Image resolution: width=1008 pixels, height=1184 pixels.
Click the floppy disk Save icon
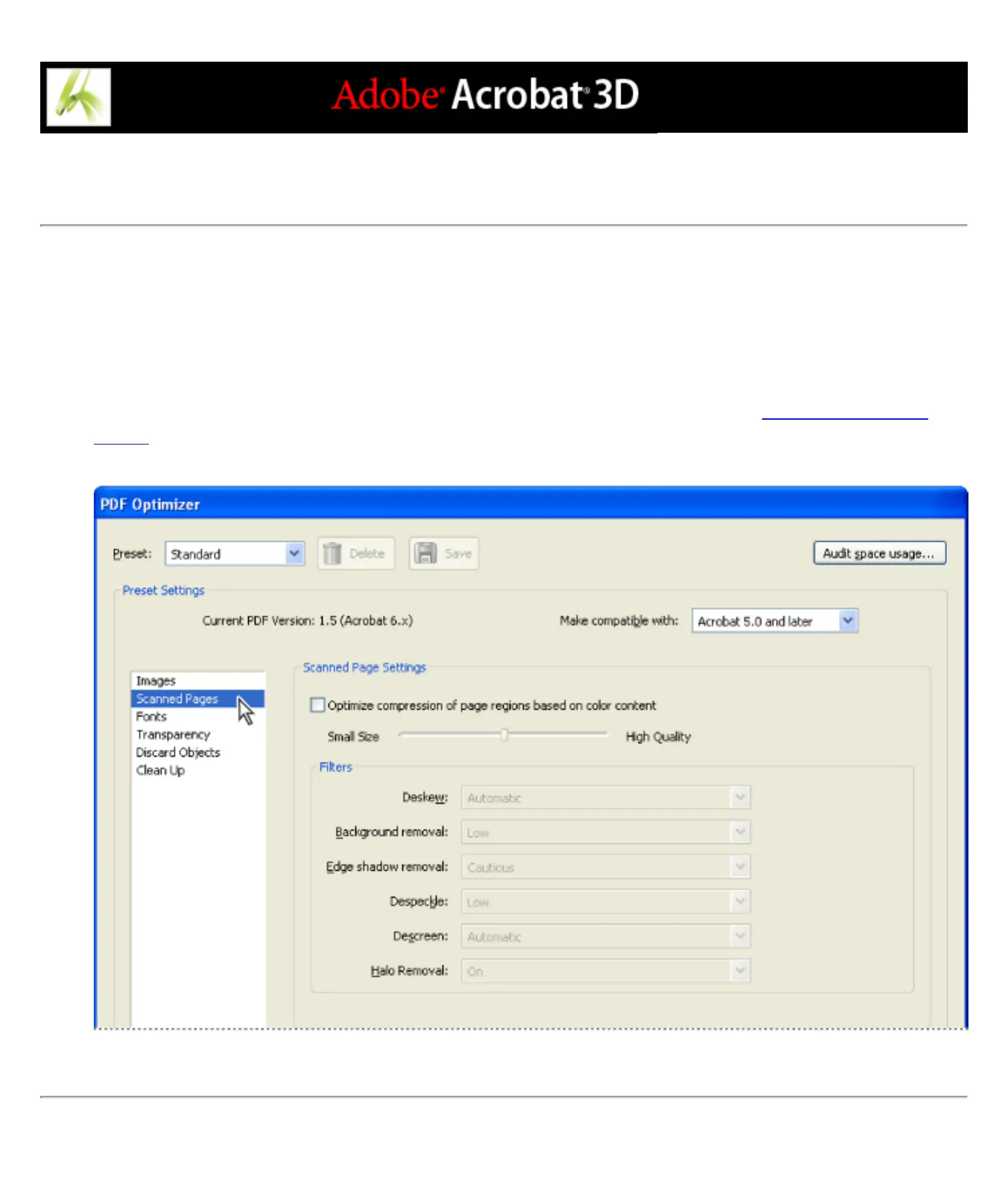pyautogui.click(x=426, y=554)
